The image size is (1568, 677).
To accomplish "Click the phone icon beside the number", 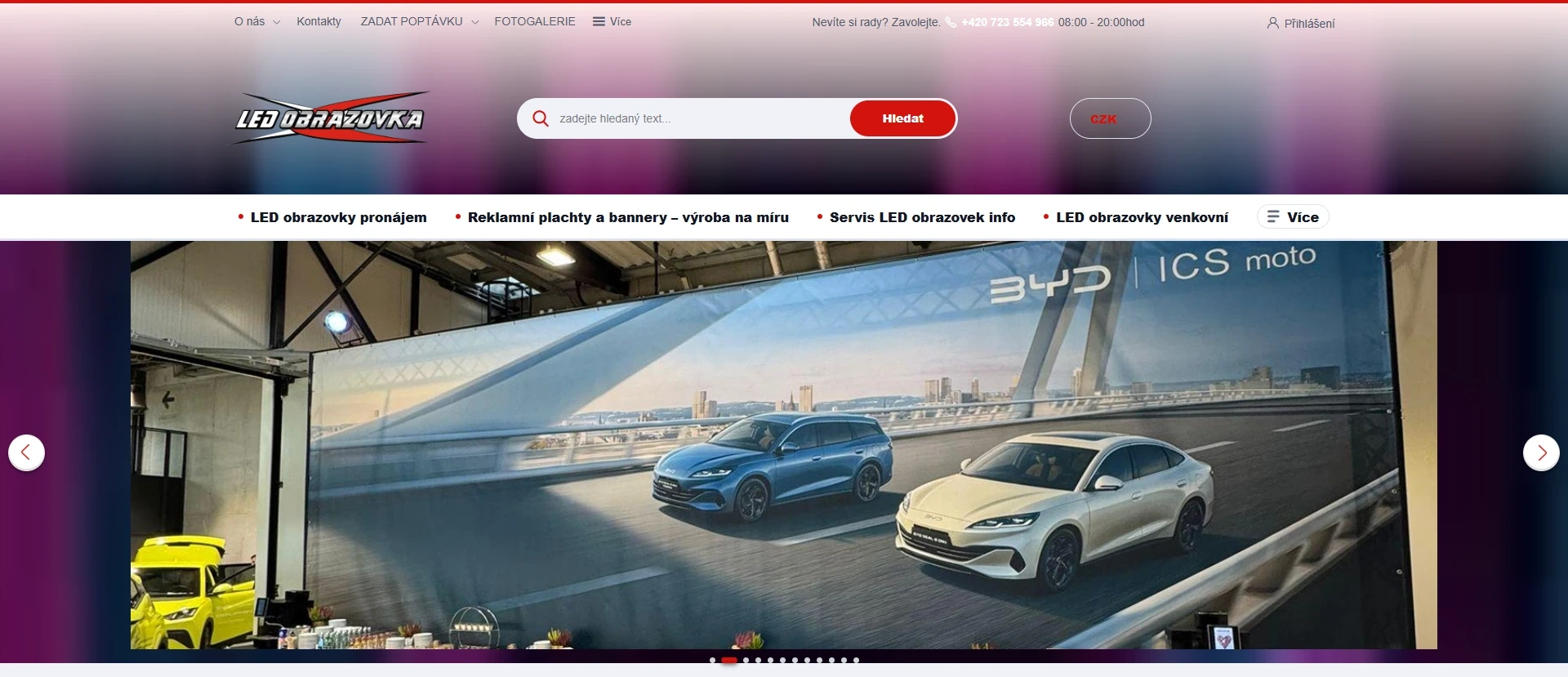I will click(x=951, y=23).
